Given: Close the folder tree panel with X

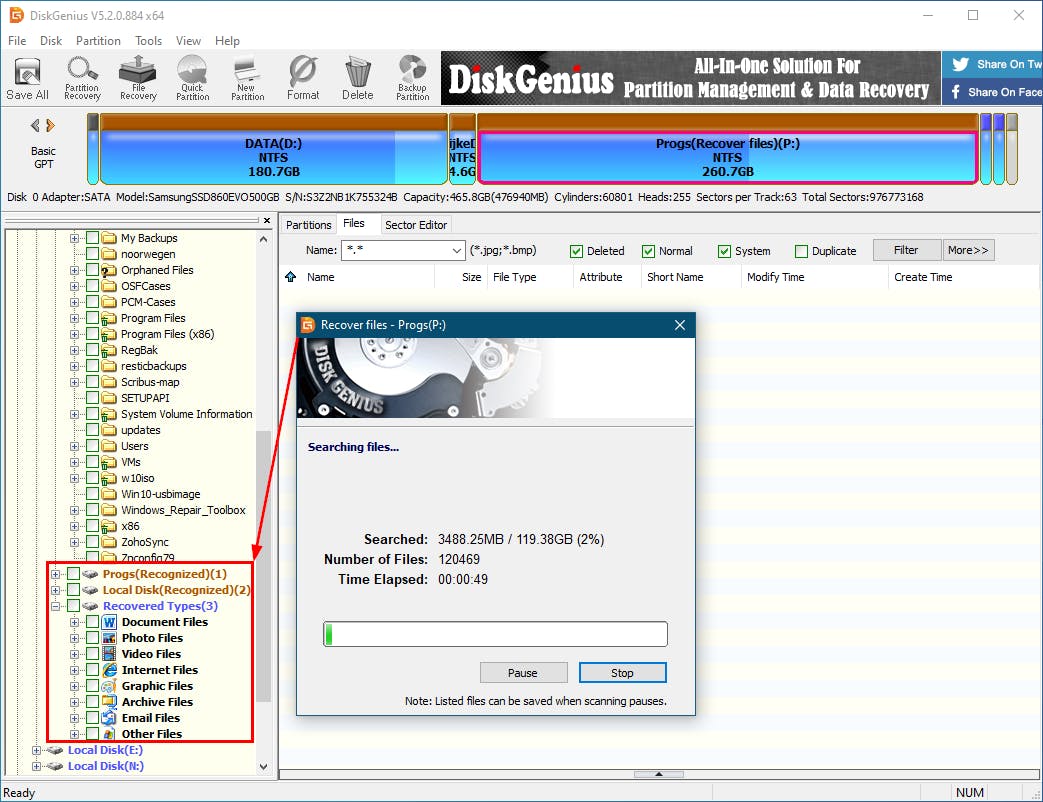Looking at the screenshot, I should [267, 220].
